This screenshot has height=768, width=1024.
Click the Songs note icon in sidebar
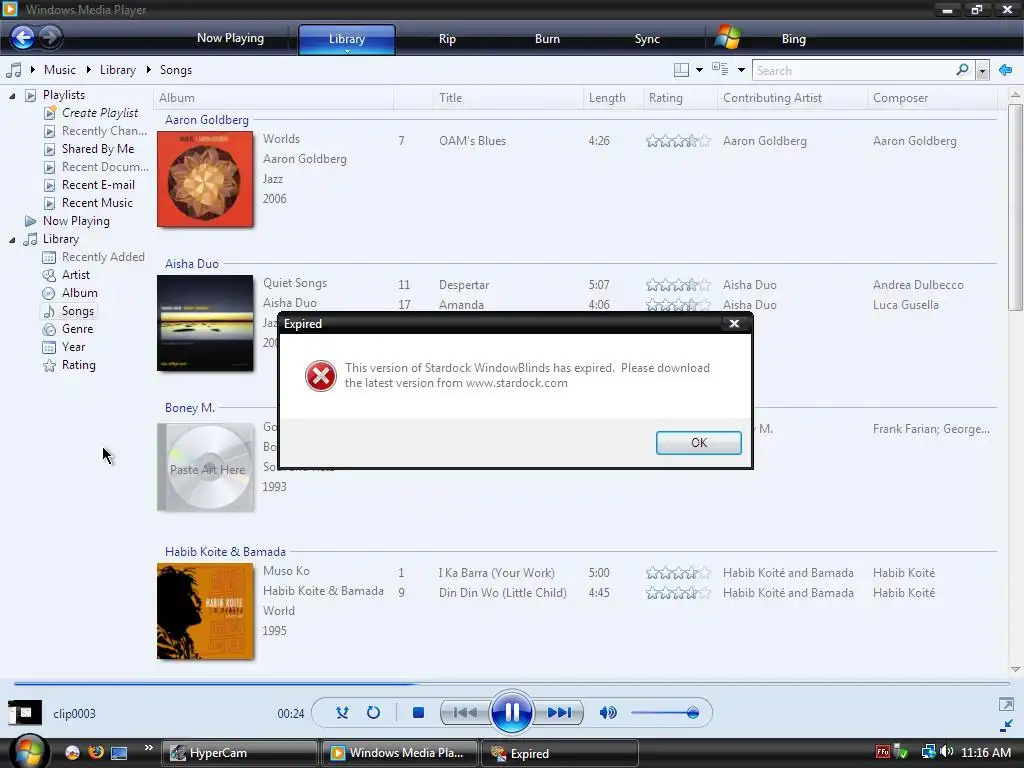(x=49, y=312)
